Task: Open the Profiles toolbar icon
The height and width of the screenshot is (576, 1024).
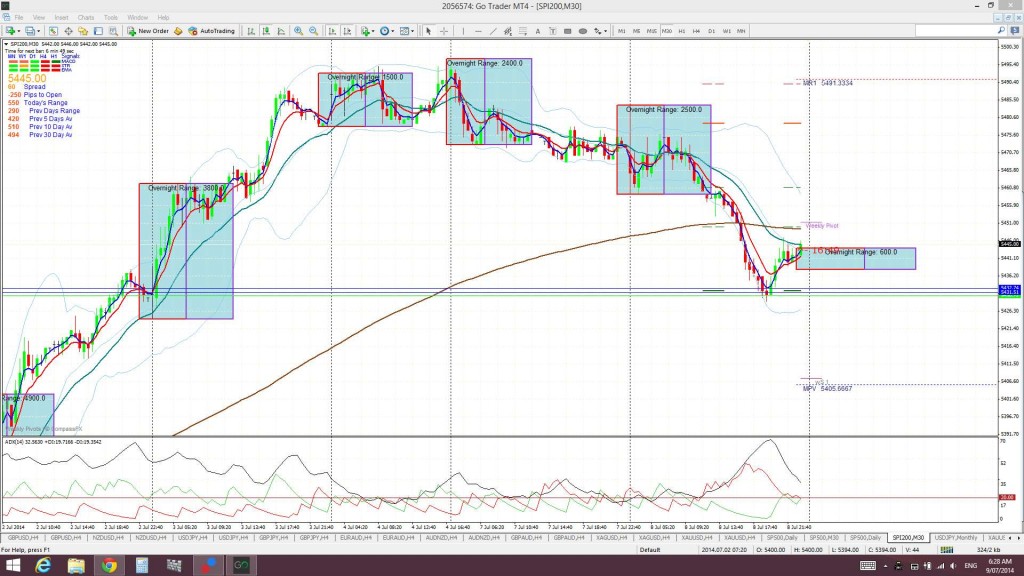Action: pyautogui.click(x=29, y=31)
